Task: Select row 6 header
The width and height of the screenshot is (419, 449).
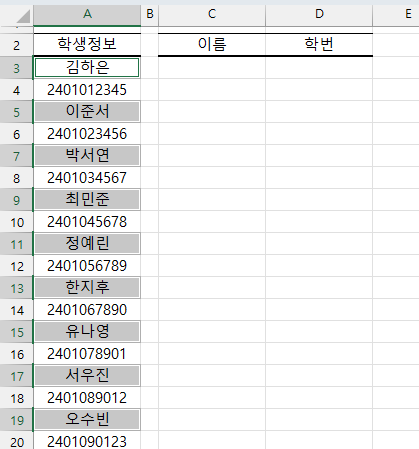Action: pyautogui.click(x=16, y=134)
